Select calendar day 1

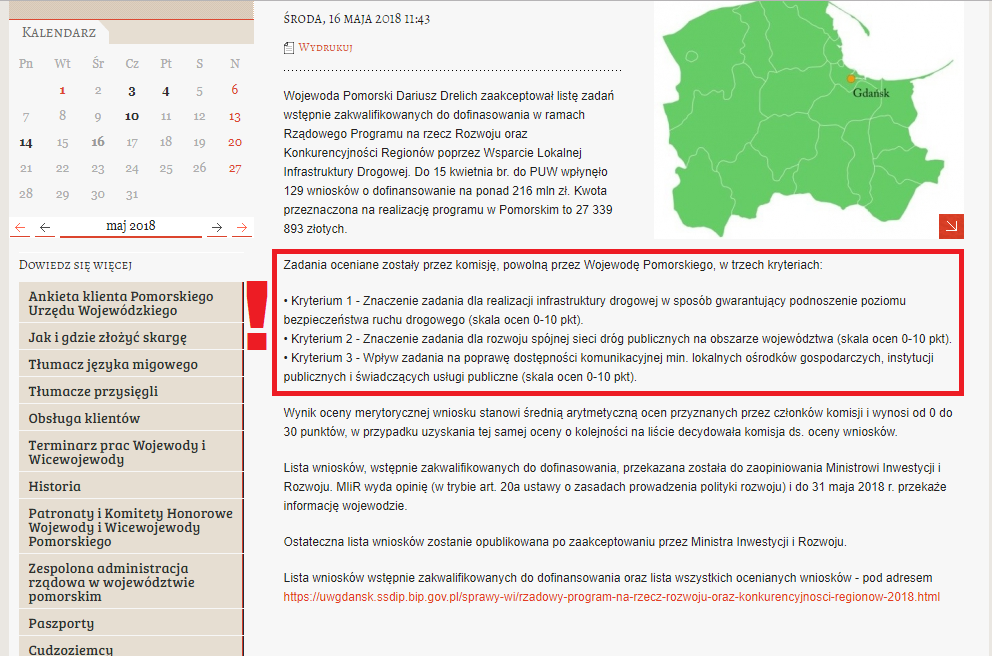[x=62, y=90]
